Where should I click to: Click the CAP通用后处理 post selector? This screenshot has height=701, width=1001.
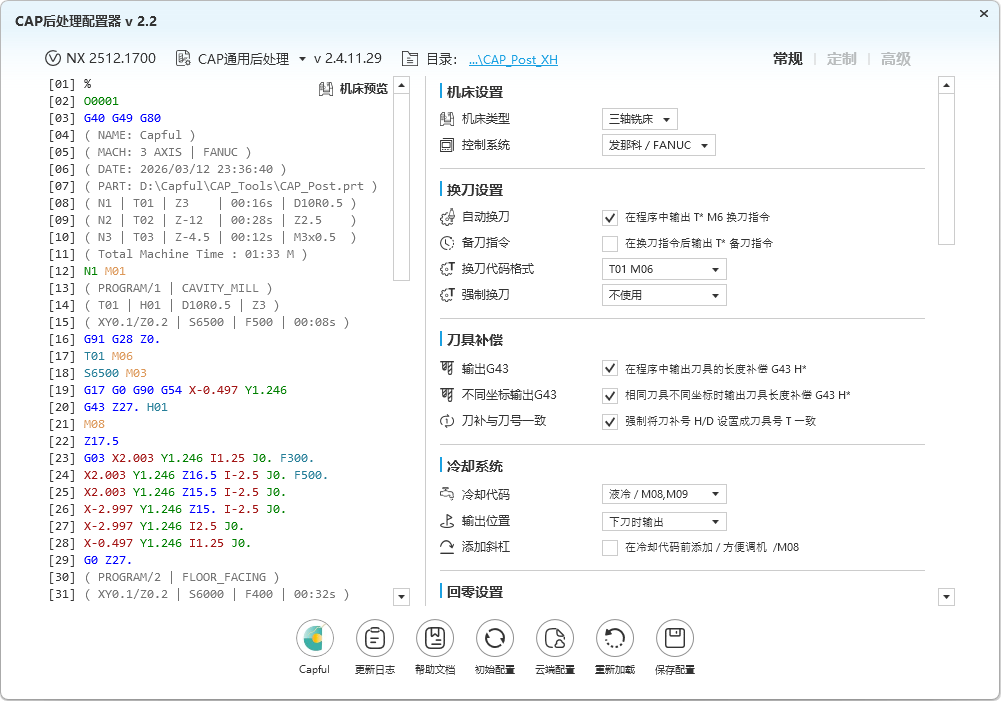click(x=241, y=59)
